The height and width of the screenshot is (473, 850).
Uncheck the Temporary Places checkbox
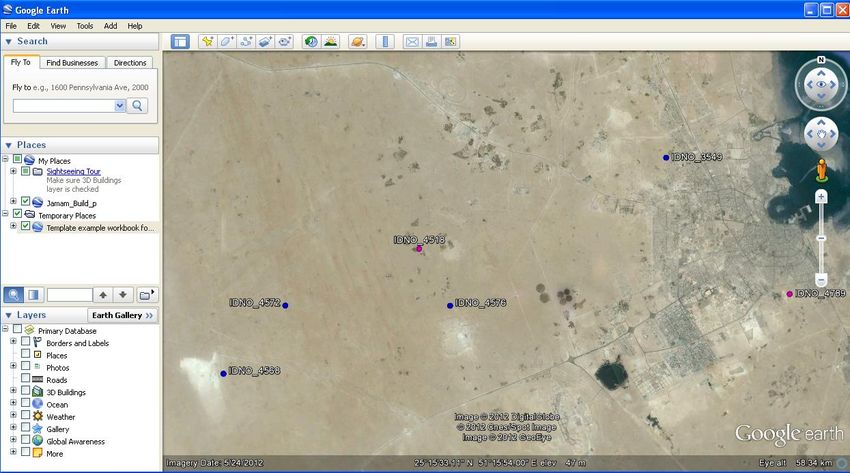[17, 214]
